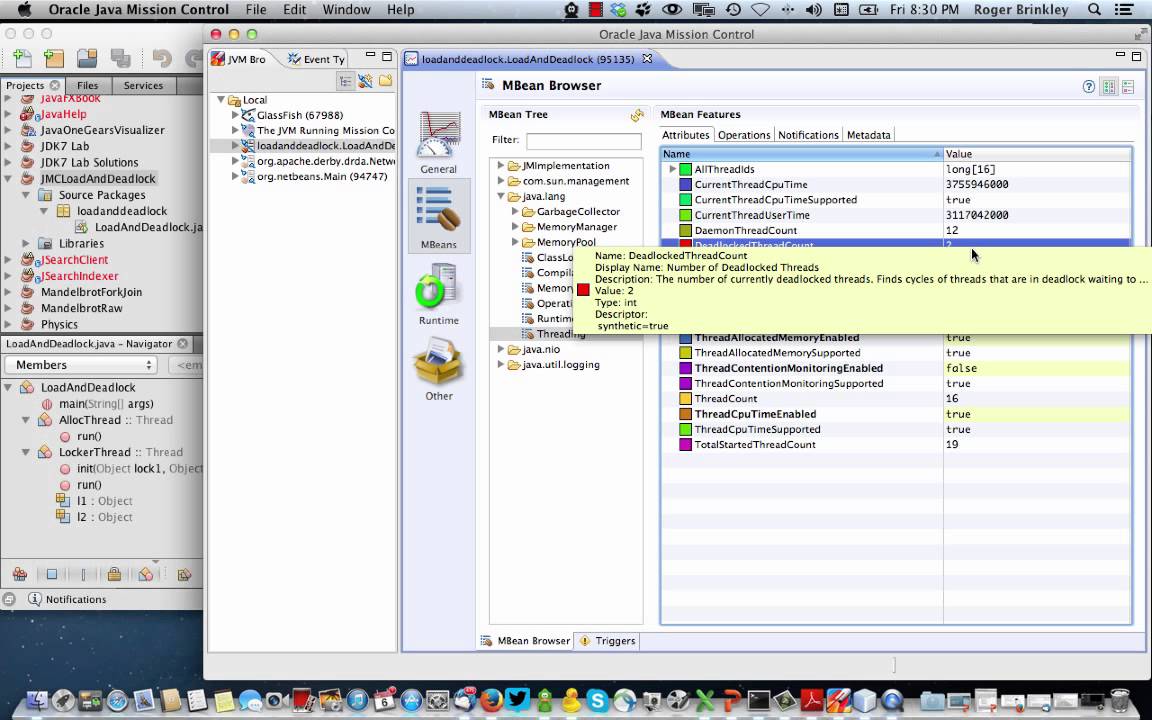
Task: Open the General tab group icon
Action: pos(439,143)
